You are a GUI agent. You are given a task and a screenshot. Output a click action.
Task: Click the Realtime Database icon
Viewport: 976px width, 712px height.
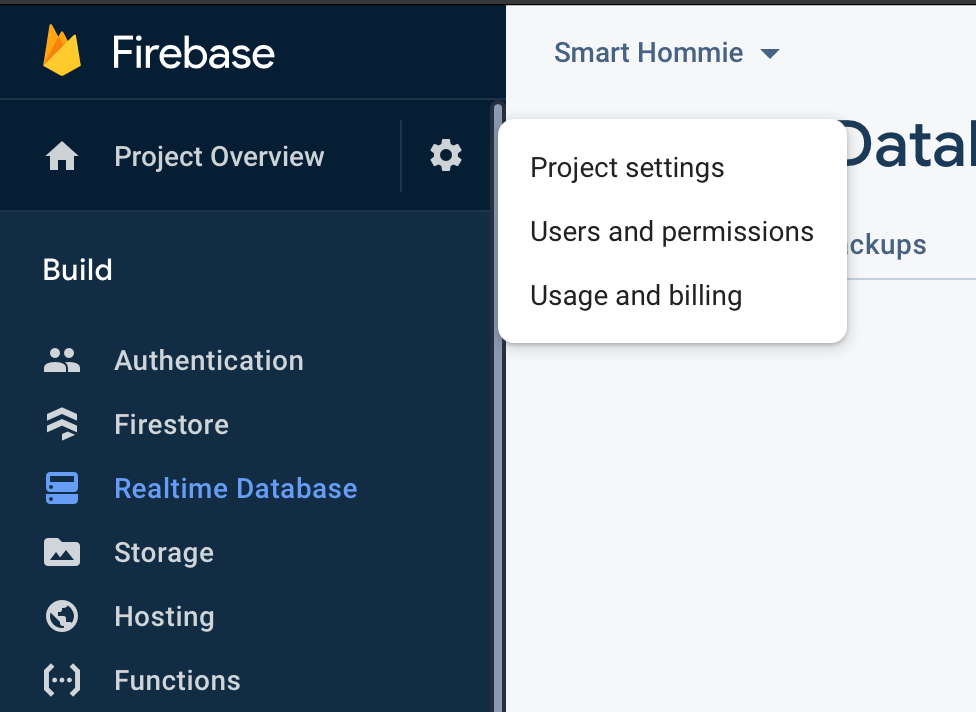[x=62, y=488]
